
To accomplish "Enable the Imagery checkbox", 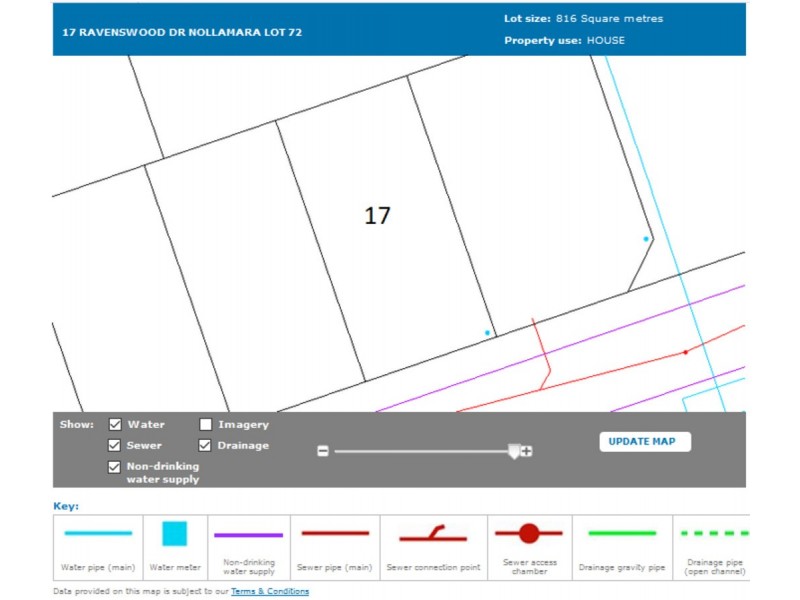I will (206, 425).
